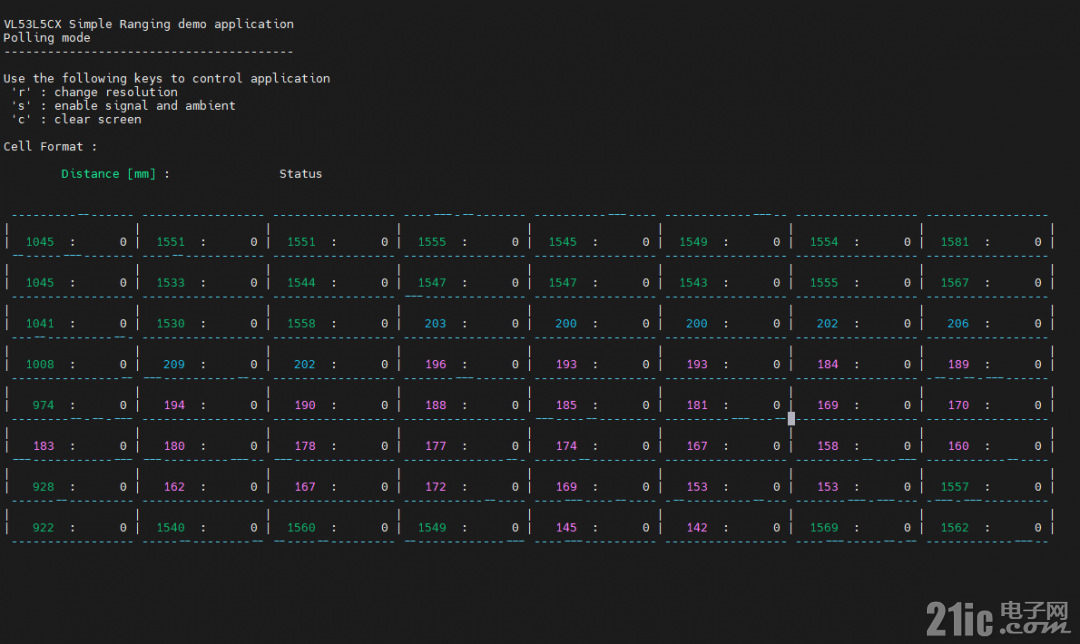Click the terminal cursor block
1080x644 pixels.
791,419
